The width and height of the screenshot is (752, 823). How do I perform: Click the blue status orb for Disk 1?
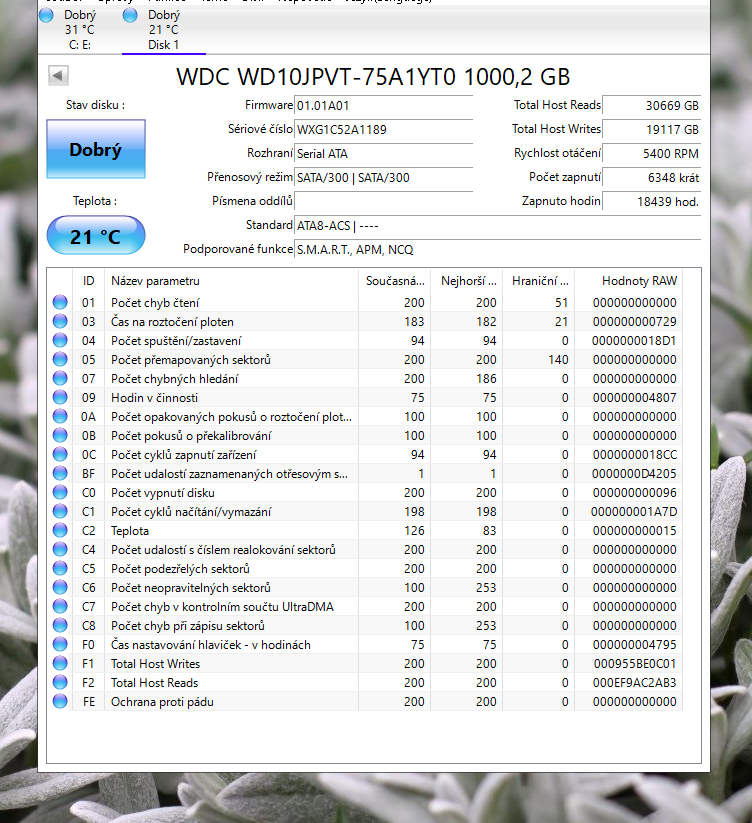[130, 15]
